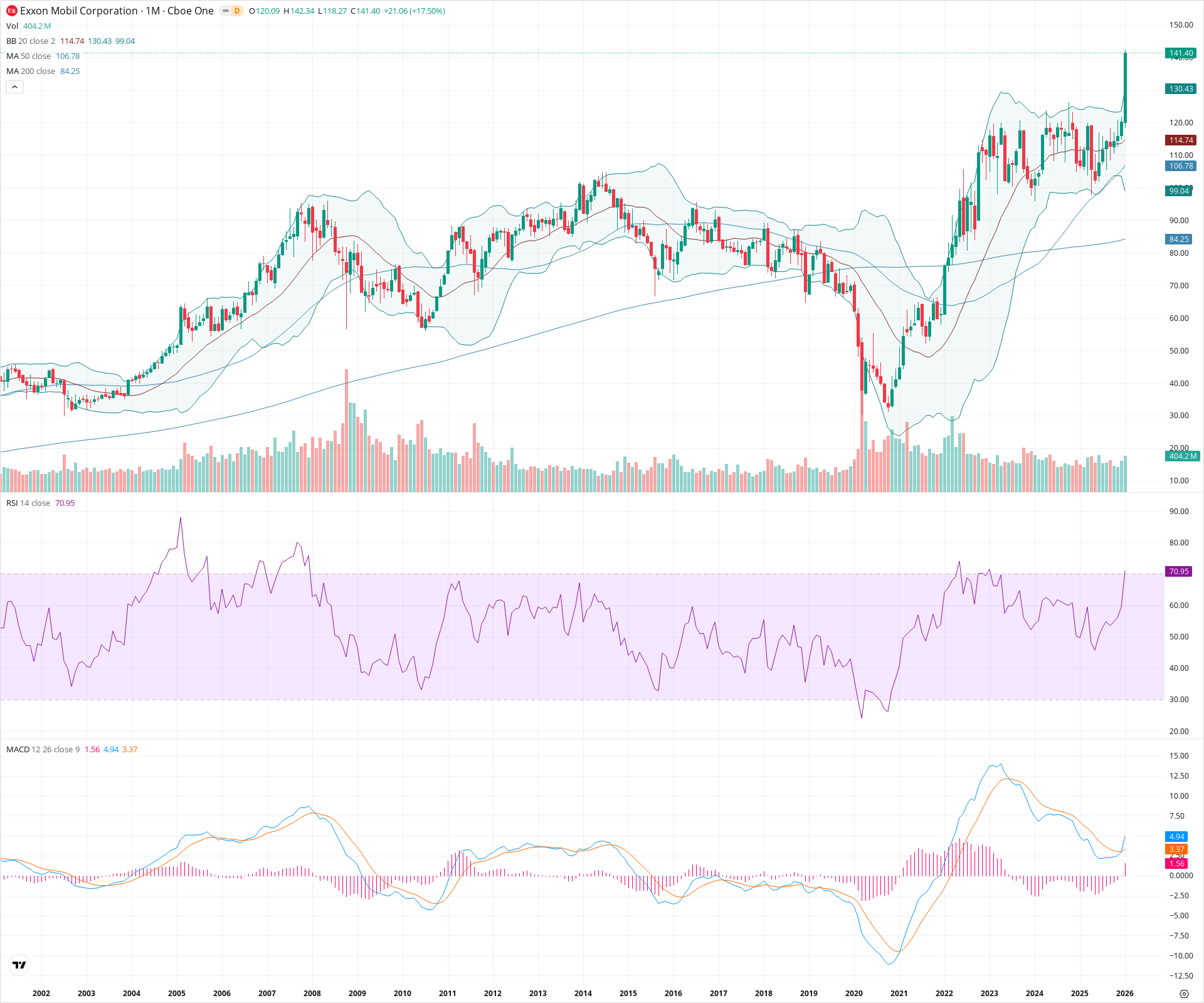
Task: Click the TradingView logo watermark
Action: [18, 965]
